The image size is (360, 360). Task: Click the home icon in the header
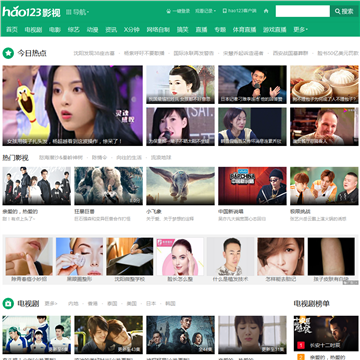coord(266,11)
